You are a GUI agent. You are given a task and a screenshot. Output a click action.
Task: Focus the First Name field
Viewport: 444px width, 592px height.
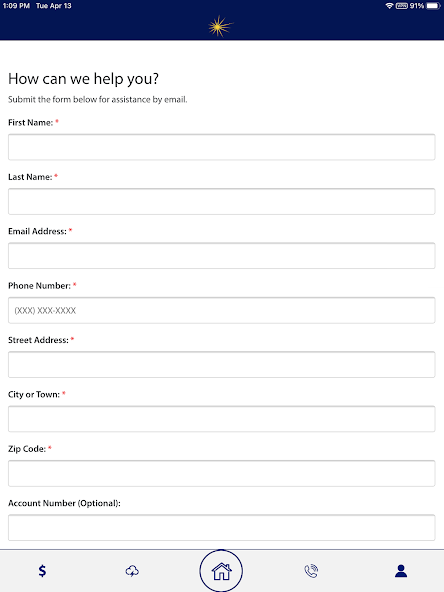(222, 147)
